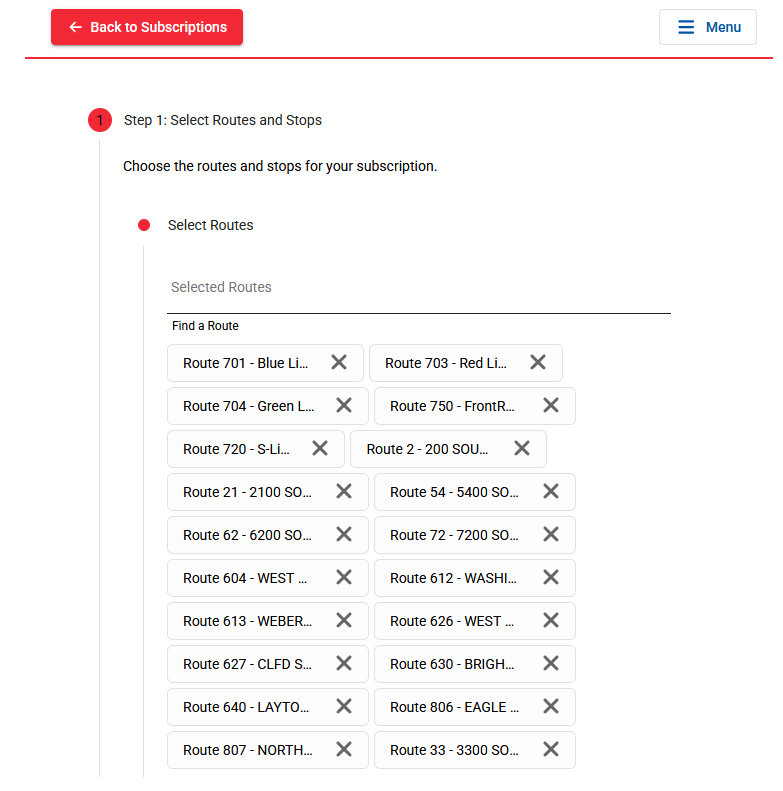Viewport: 783px width, 791px height.
Task: Remove Route 640 - LAYTO chip
Action: 344,706
